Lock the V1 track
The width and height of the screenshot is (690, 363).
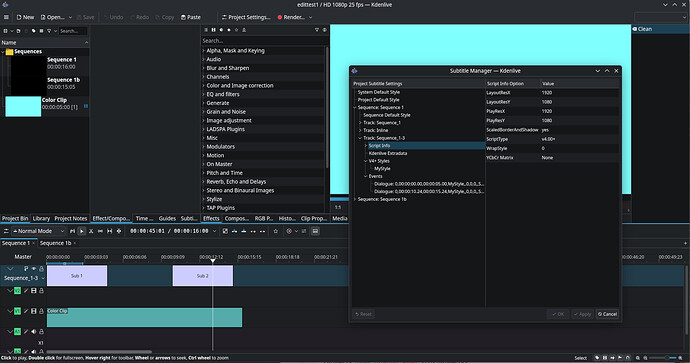click(x=41, y=311)
